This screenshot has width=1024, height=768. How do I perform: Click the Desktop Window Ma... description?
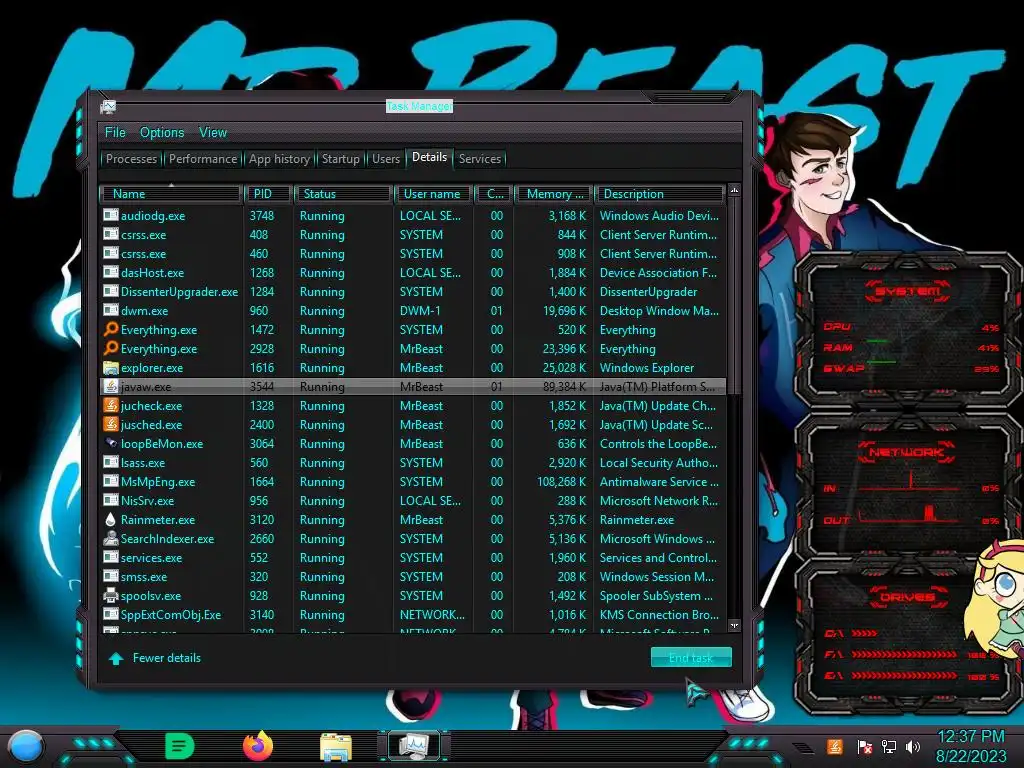click(x=659, y=310)
